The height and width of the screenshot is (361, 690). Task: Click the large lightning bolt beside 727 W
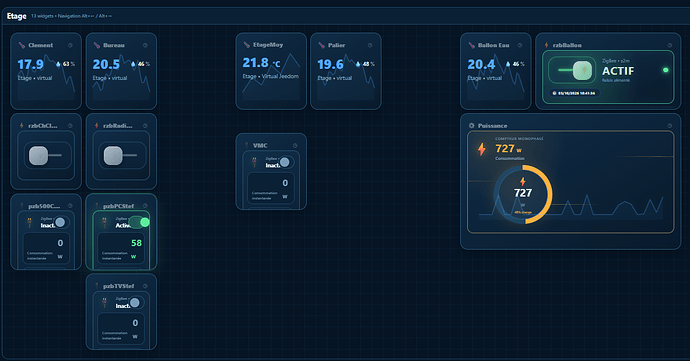(482, 149)
